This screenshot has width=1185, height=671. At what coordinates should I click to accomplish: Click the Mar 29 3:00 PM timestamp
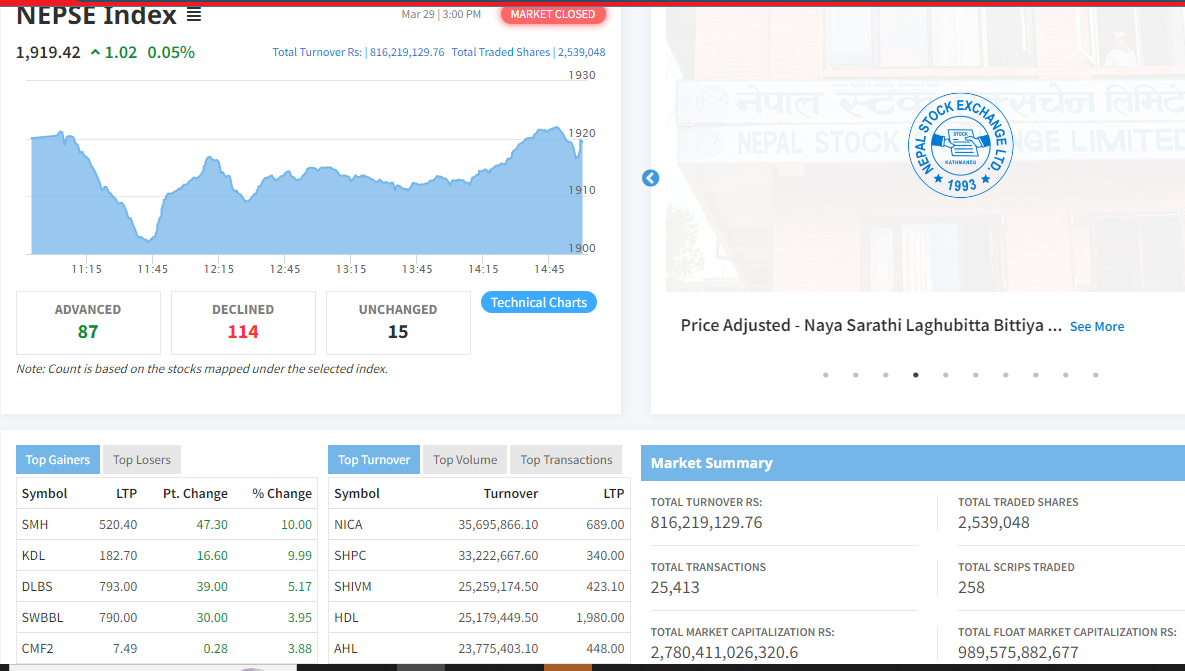tap(441, 14)
